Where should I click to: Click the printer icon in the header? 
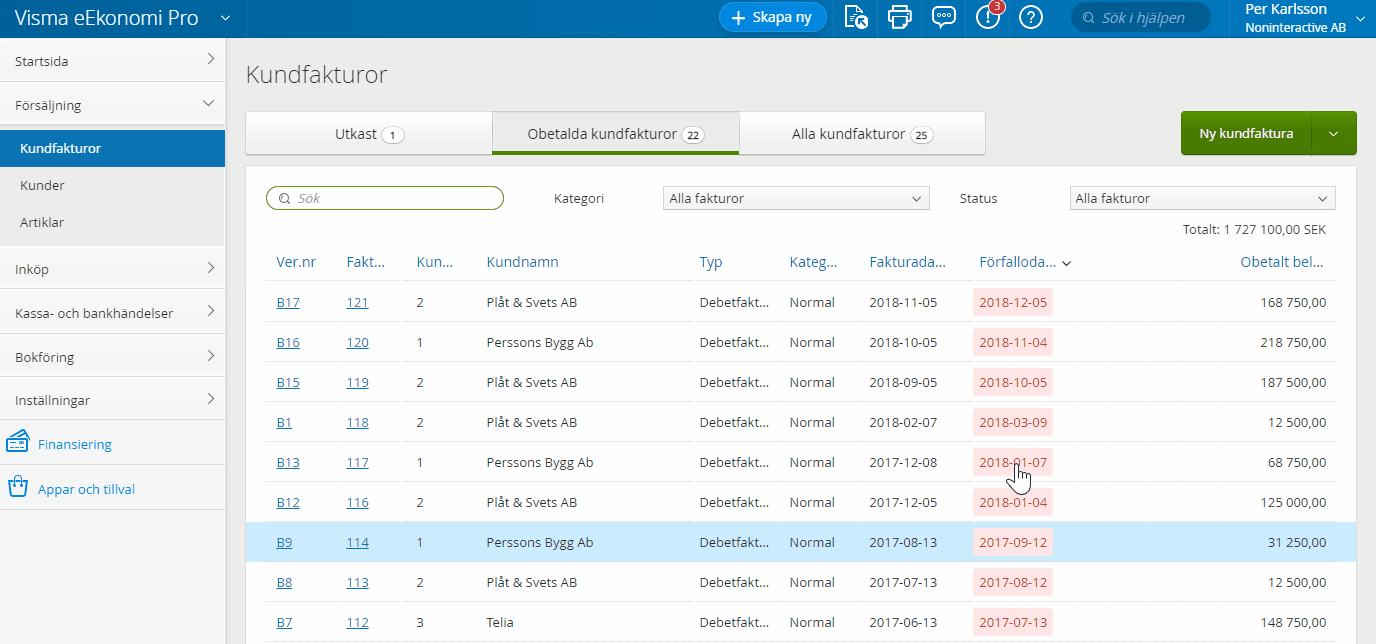click(x=900, y=17)
